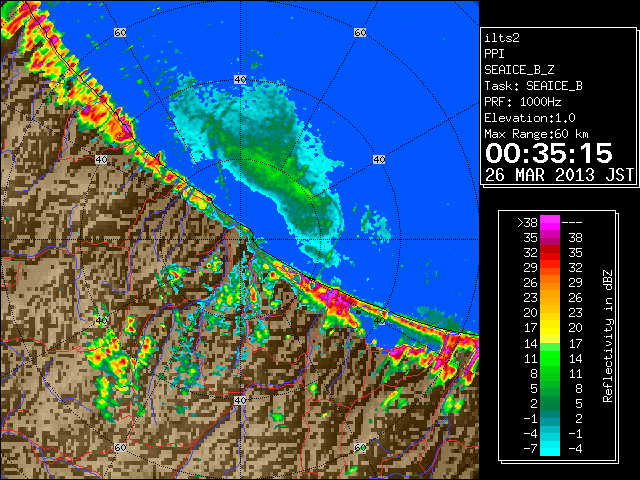Click the "Reflectivity in dBZ" legend title

[x=607, y=336]
